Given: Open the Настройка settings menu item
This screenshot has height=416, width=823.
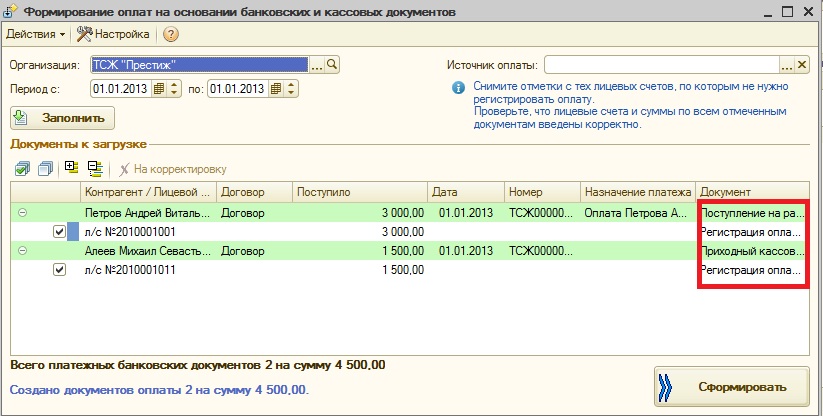Looking at the screenshot, I should coord(113,34).
